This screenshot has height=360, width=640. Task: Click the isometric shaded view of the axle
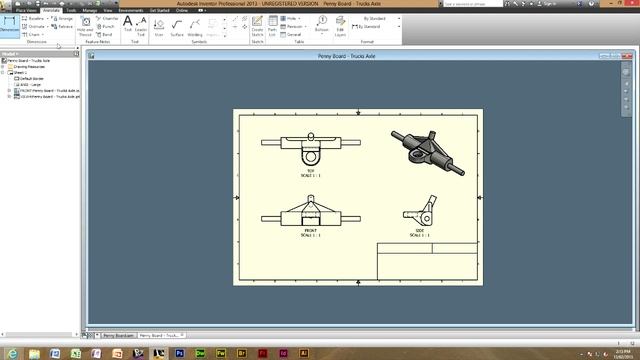pyautogui.click(x=427, y=153)
